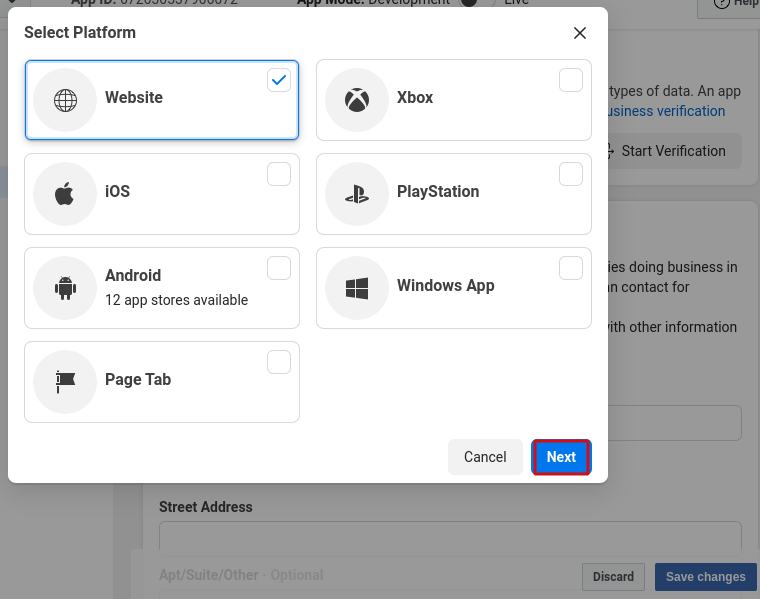760x599 pixels.
Task: Check the Android platform checkbox
Action: click(279, 268)
